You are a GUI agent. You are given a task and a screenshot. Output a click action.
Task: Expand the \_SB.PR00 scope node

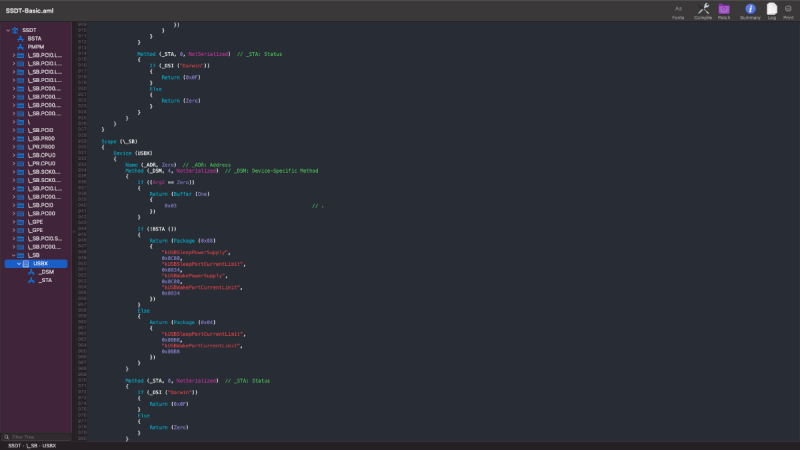pyautogui.click(x=14, y=138)
